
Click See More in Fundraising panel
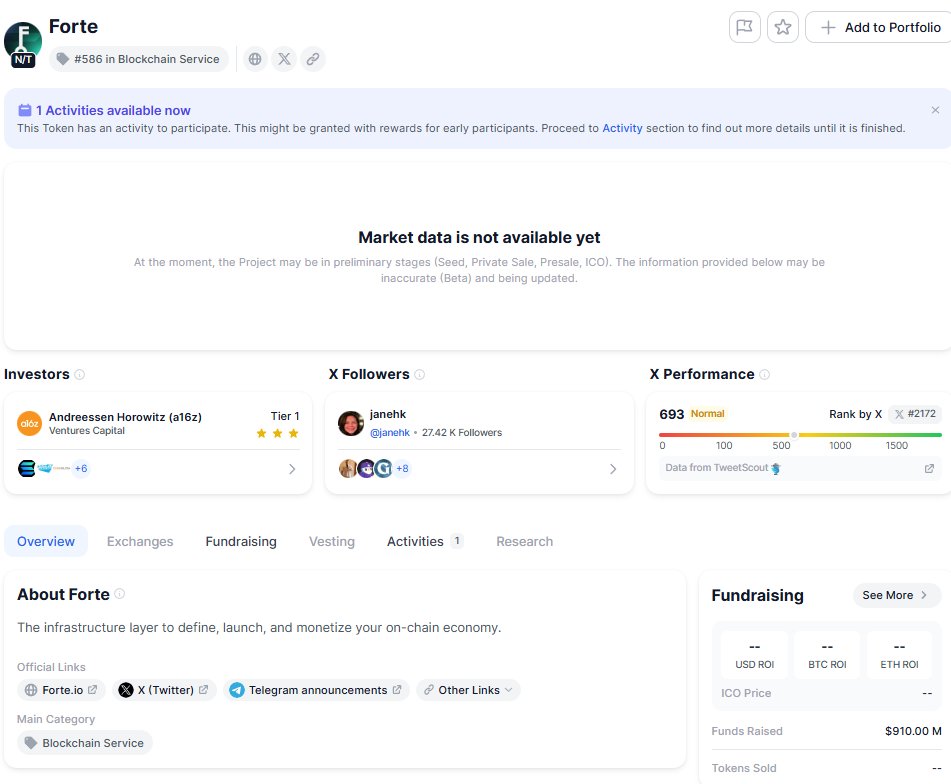(x=896, y=595)
